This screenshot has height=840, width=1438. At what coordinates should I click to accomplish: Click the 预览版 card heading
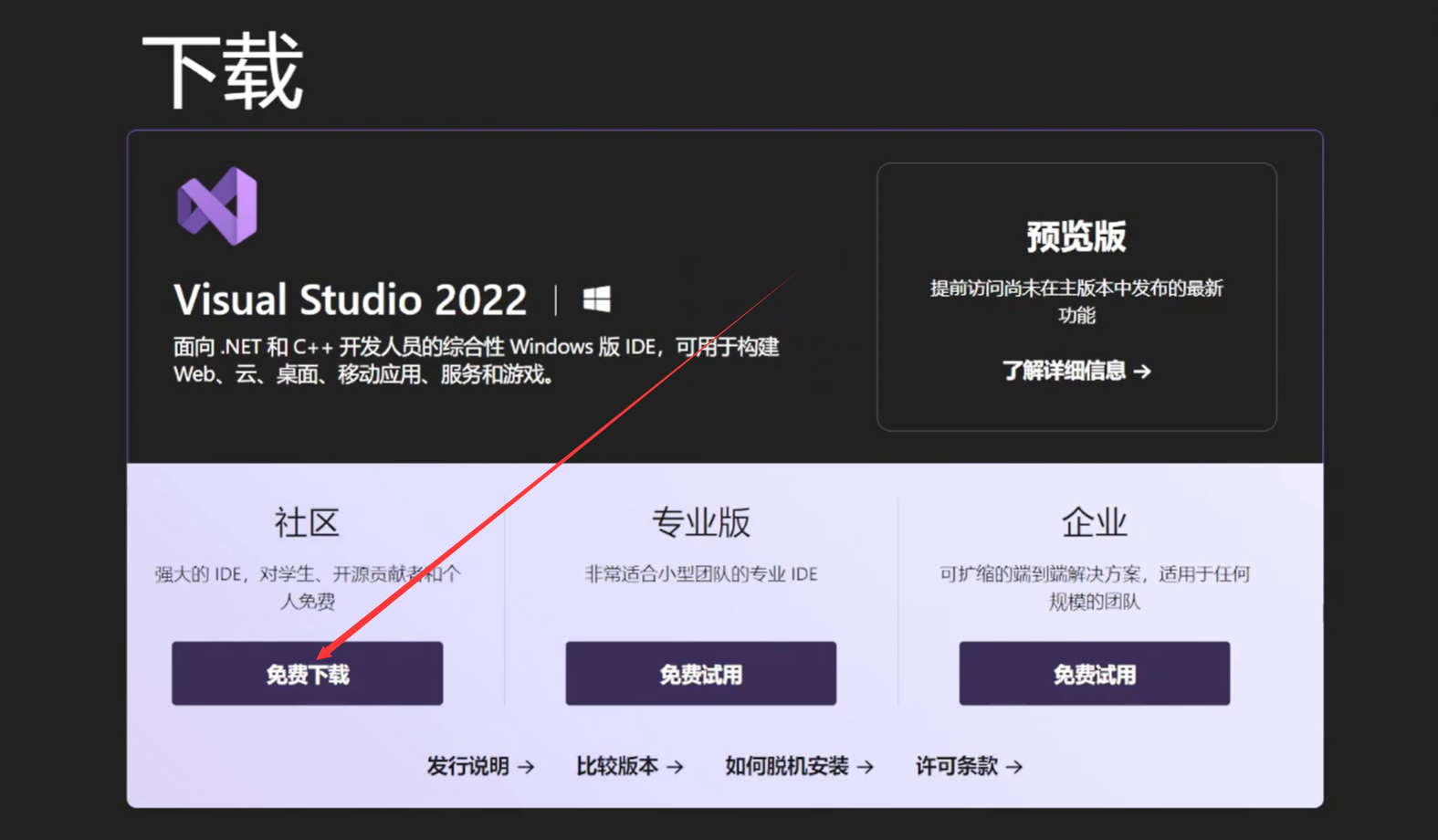(x=1076, y=236)
